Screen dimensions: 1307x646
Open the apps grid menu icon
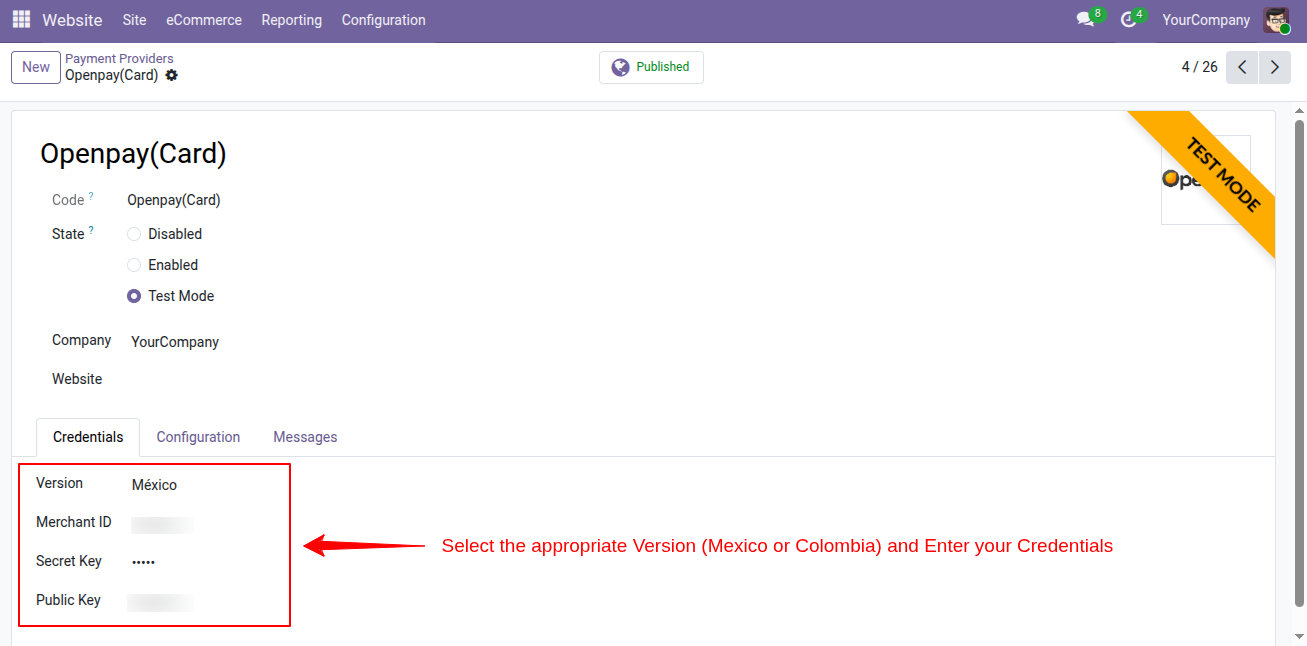click(21, 20)
